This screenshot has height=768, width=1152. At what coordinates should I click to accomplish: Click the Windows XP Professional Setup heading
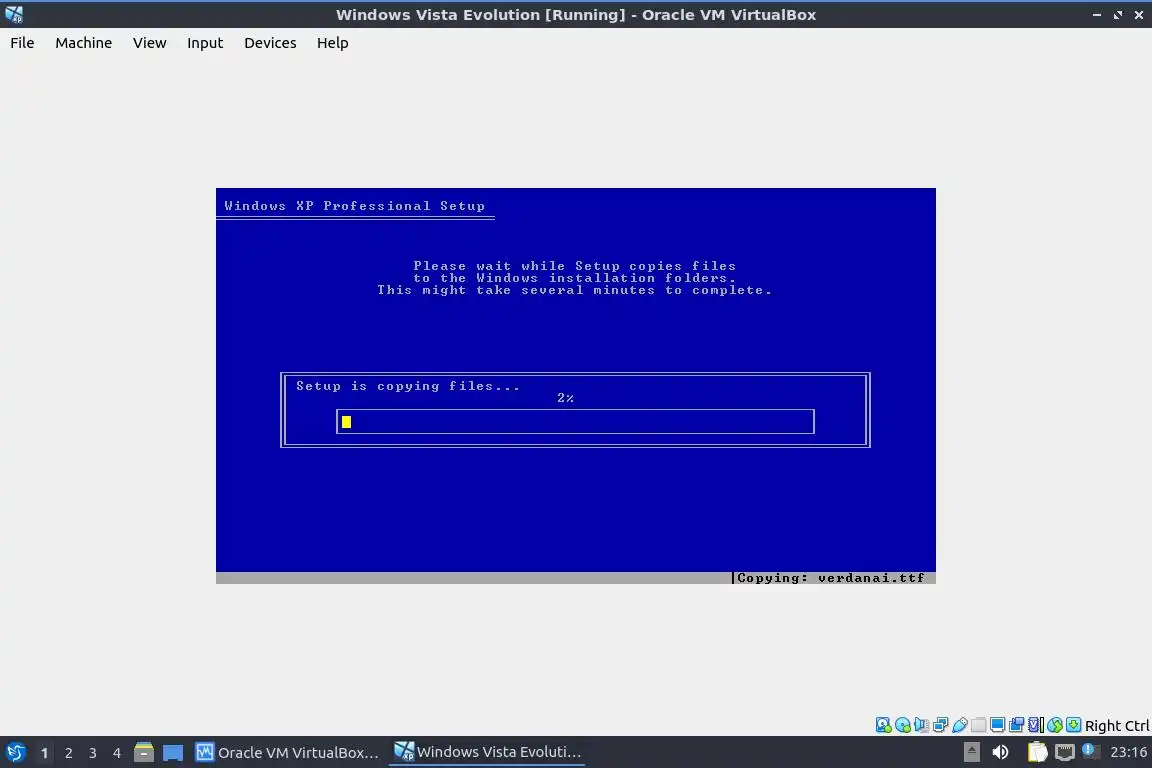point(355,206)
